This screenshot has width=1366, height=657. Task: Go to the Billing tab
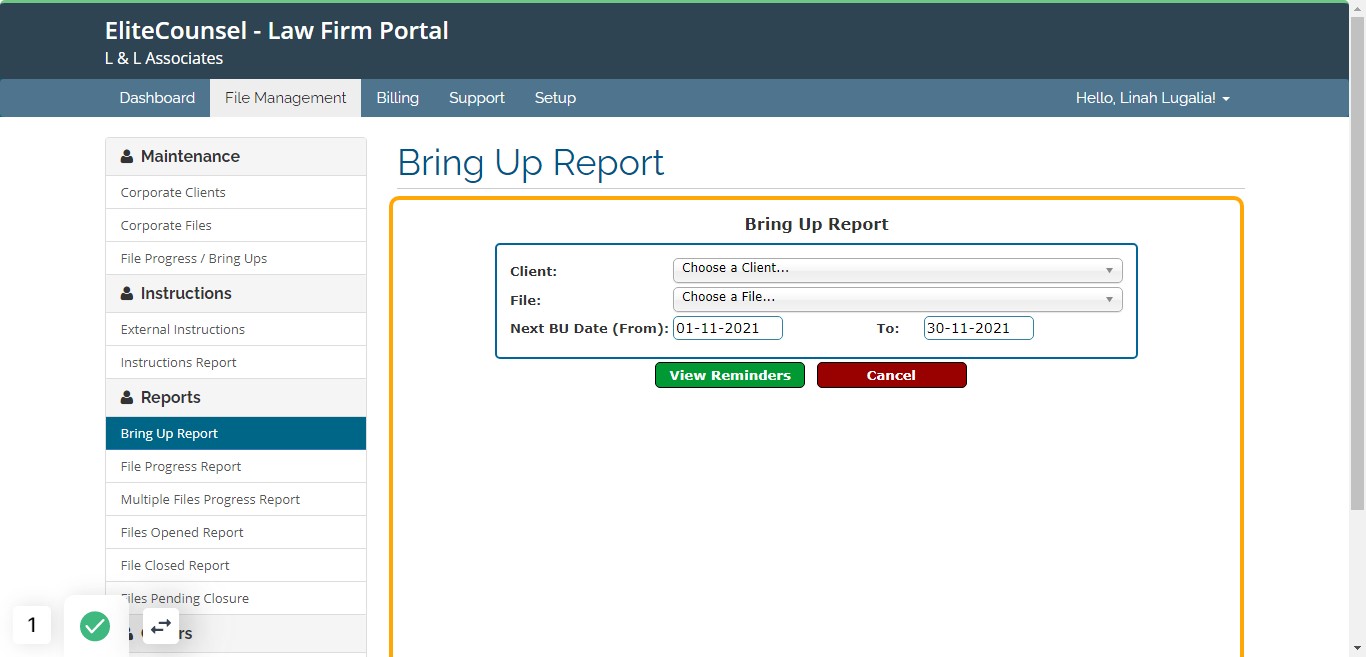coord(397,98)
